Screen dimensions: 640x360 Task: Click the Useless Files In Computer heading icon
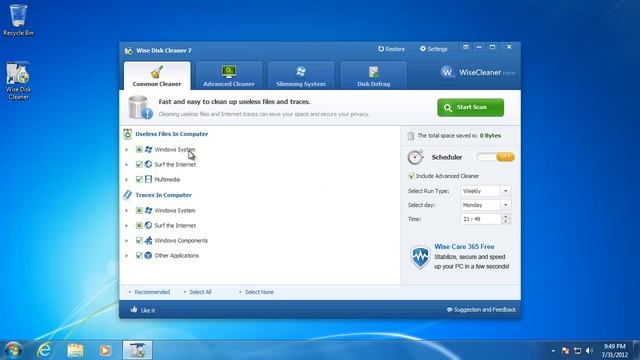tap(128, 134)
